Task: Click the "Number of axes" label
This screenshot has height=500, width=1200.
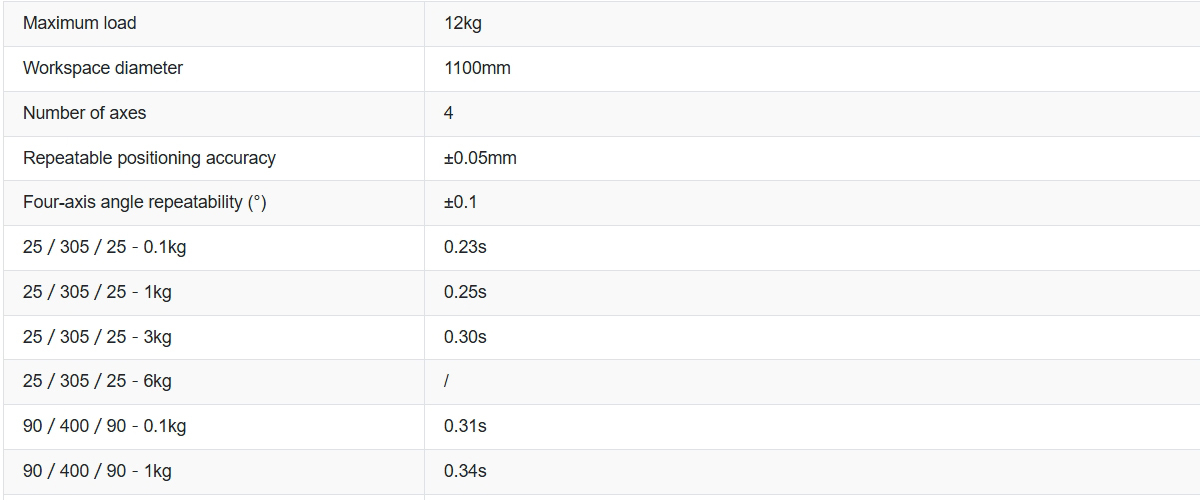Action: [85, 113]
